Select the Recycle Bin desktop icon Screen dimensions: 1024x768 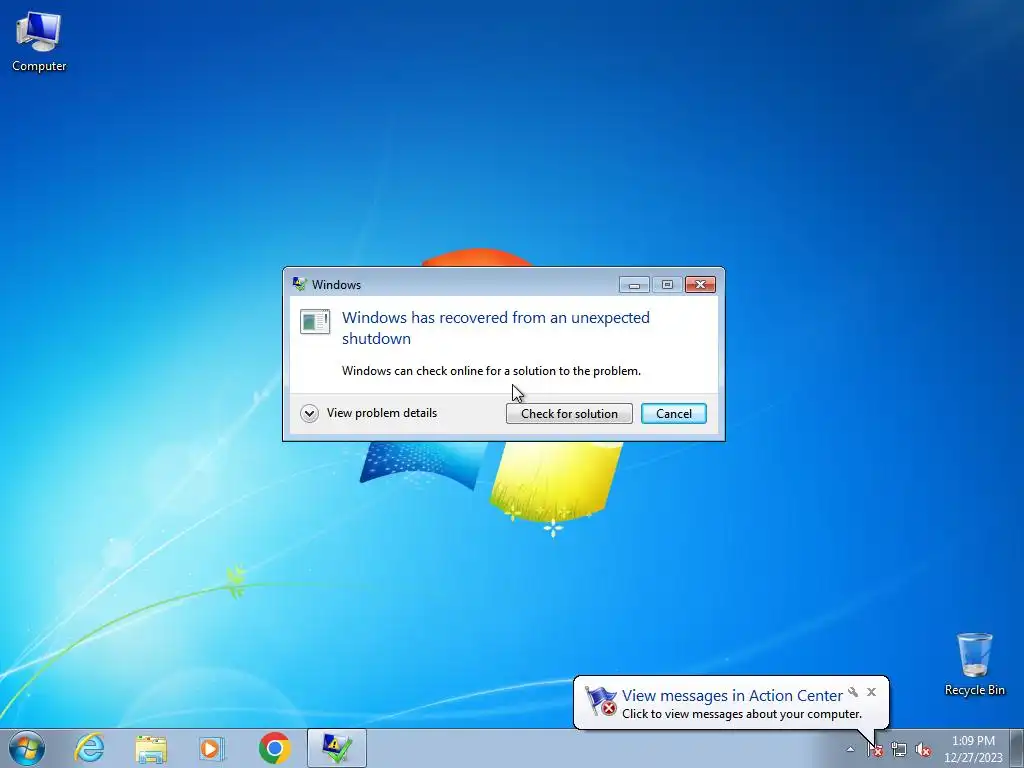tap(974, 664)
